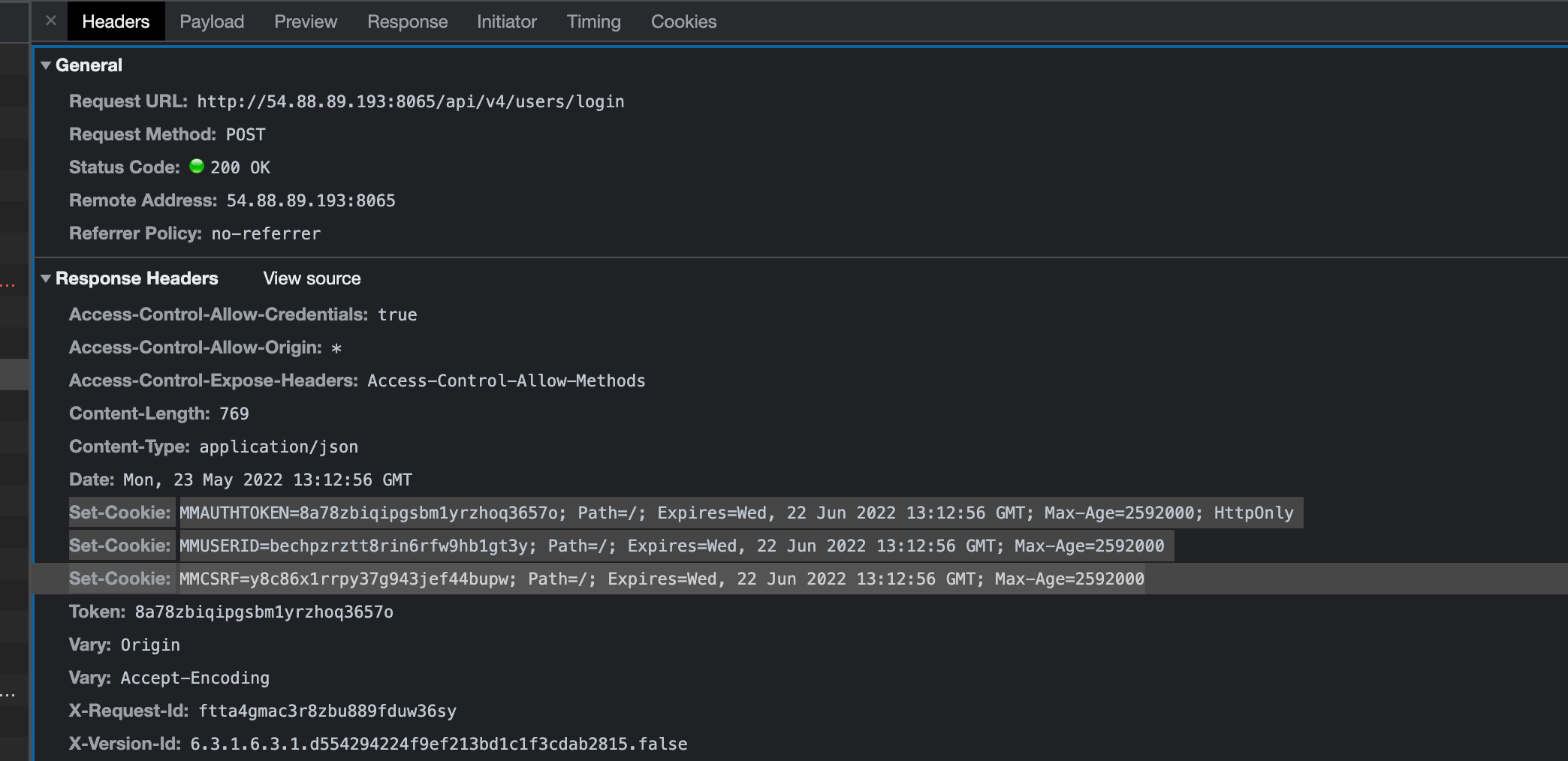
Task: Click View source next to Response Headers
Action: click(x=312, y=278)
